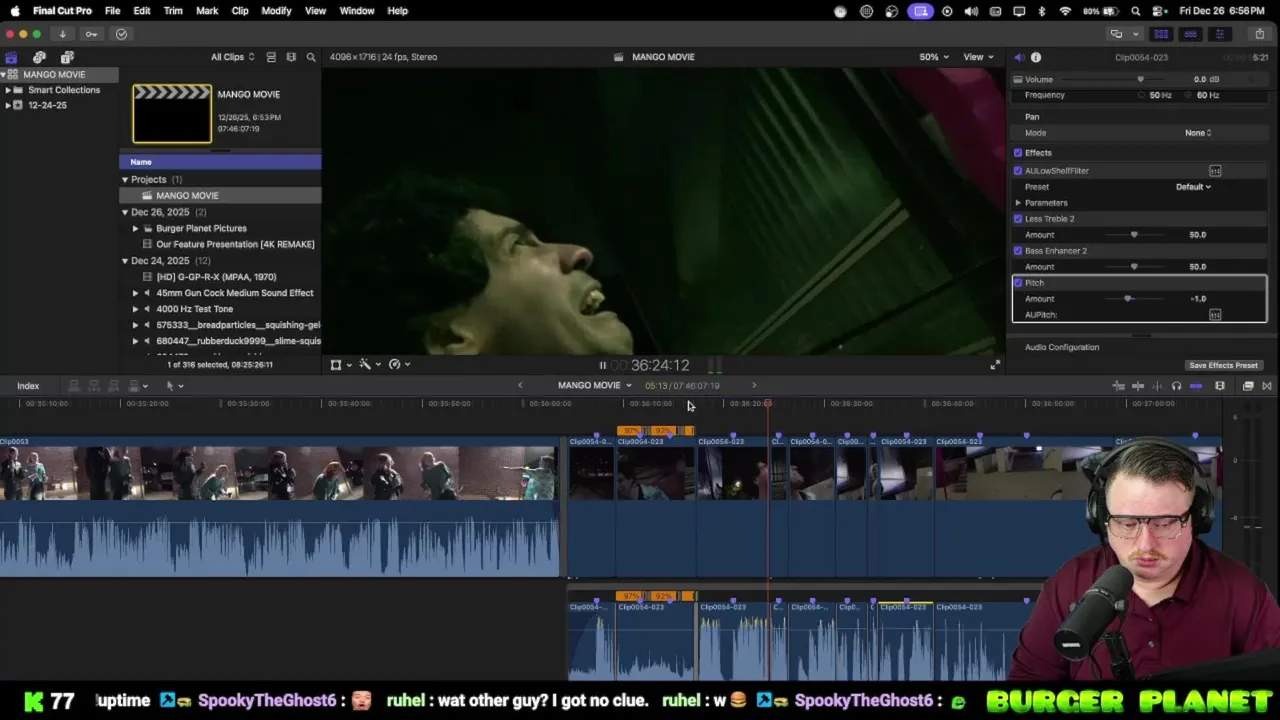The height and width of the screenshot is (720, 1280).
Task: Click the Share export icon
Action: click(1259, 34)
